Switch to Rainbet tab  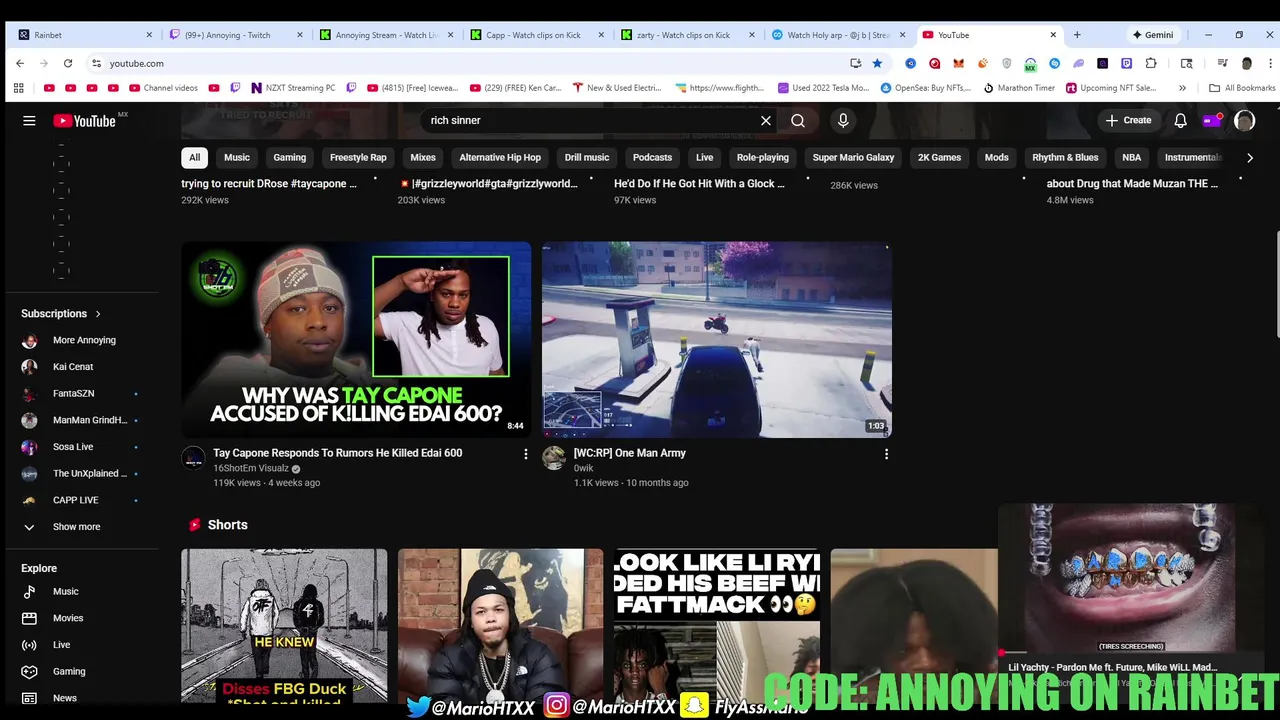click(85, 35)
